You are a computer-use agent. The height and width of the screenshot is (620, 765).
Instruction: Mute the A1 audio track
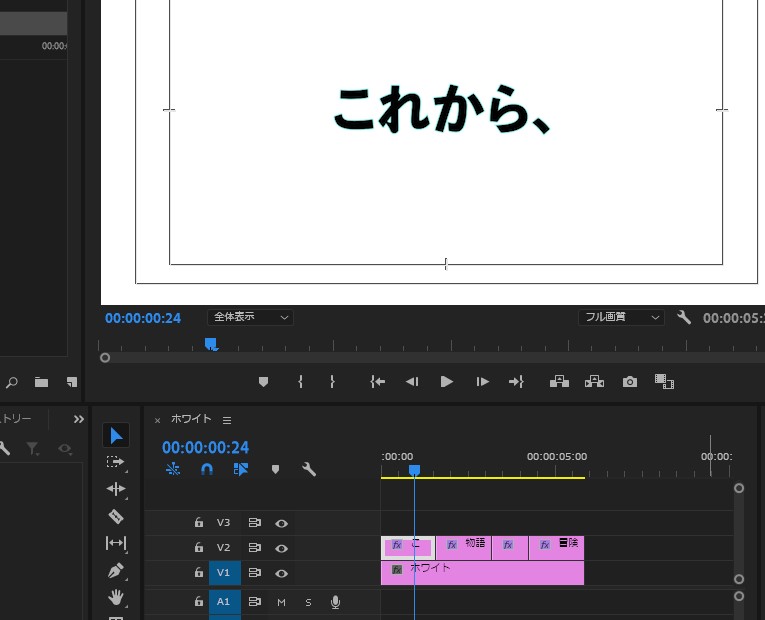pyautogui.click(x=281, y=602)
